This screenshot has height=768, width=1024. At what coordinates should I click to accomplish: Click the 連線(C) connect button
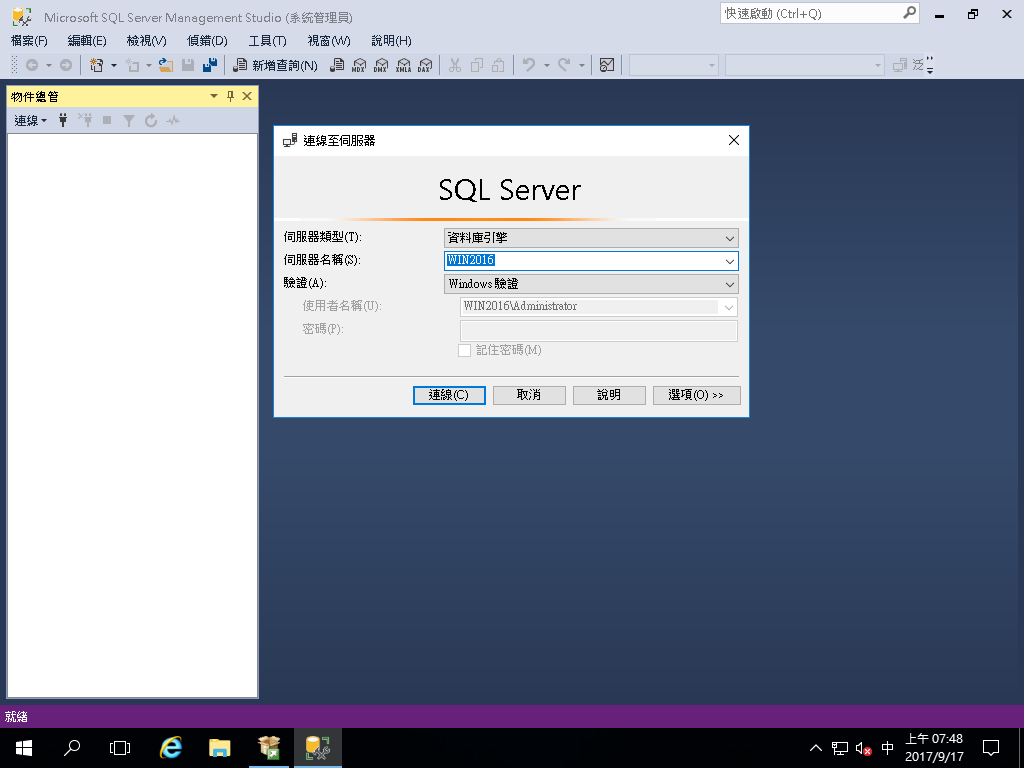(449, 395)
